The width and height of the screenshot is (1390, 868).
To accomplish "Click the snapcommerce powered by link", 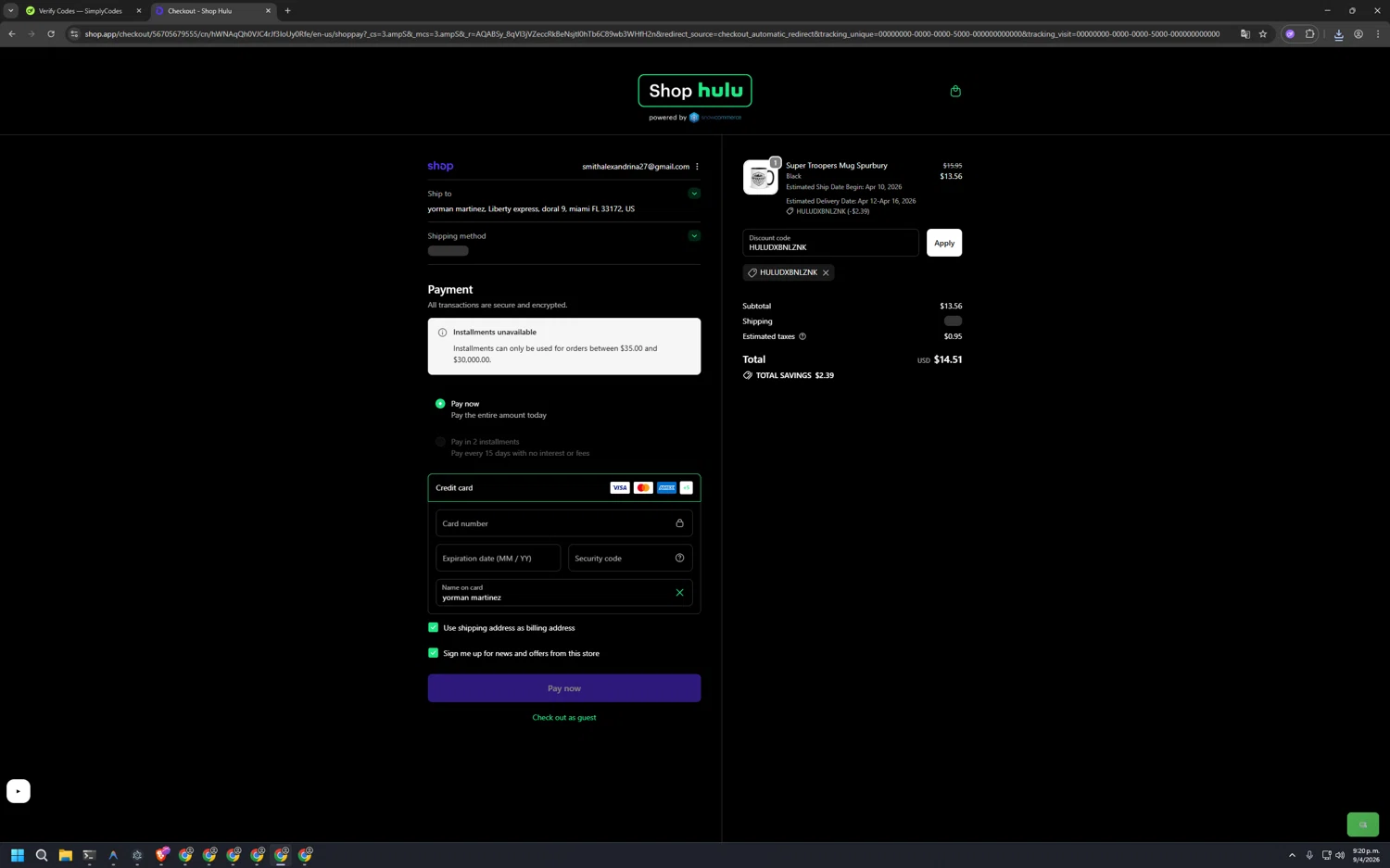I will (714, 118).
